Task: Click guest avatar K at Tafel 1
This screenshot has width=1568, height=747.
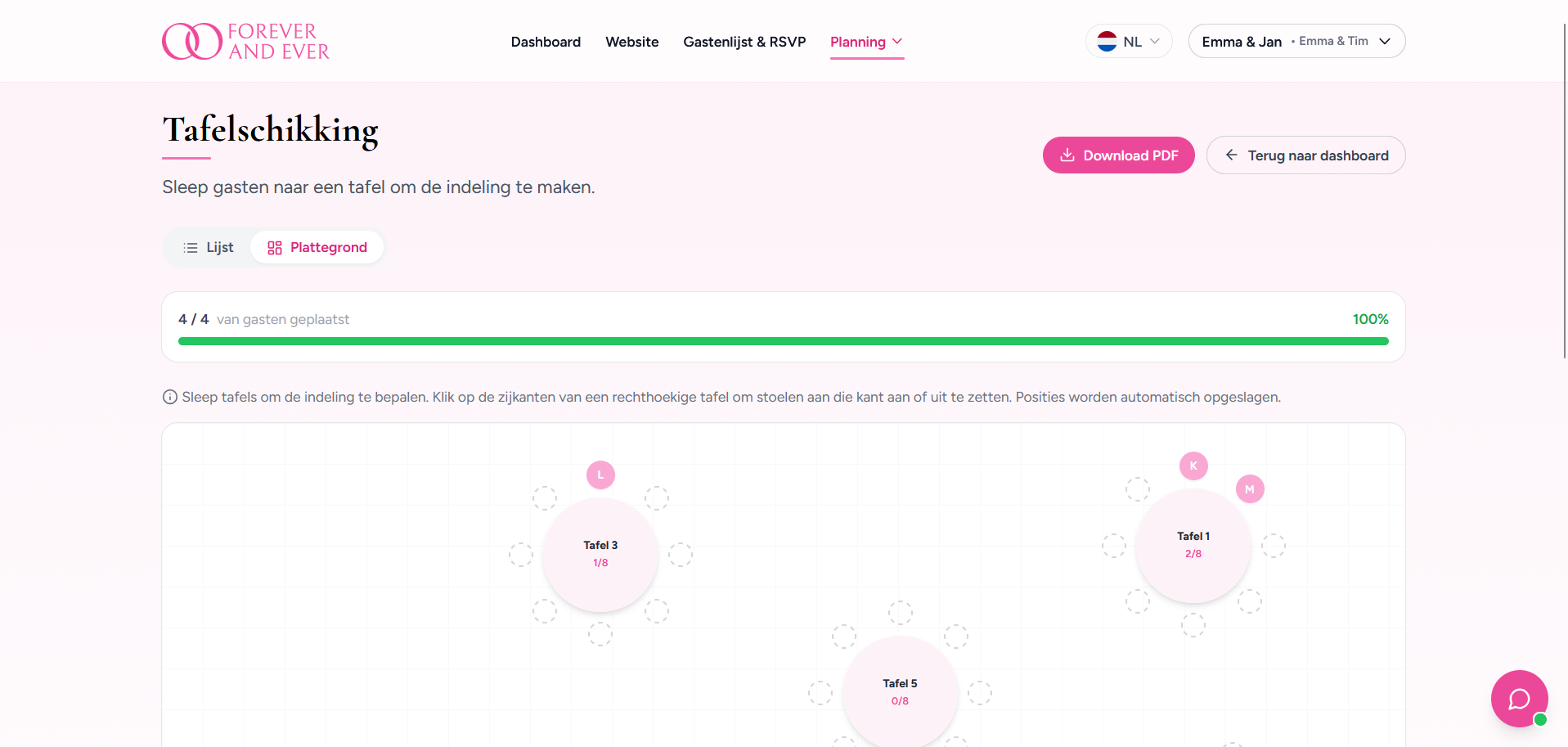Action: click(x=1193, y=466)
